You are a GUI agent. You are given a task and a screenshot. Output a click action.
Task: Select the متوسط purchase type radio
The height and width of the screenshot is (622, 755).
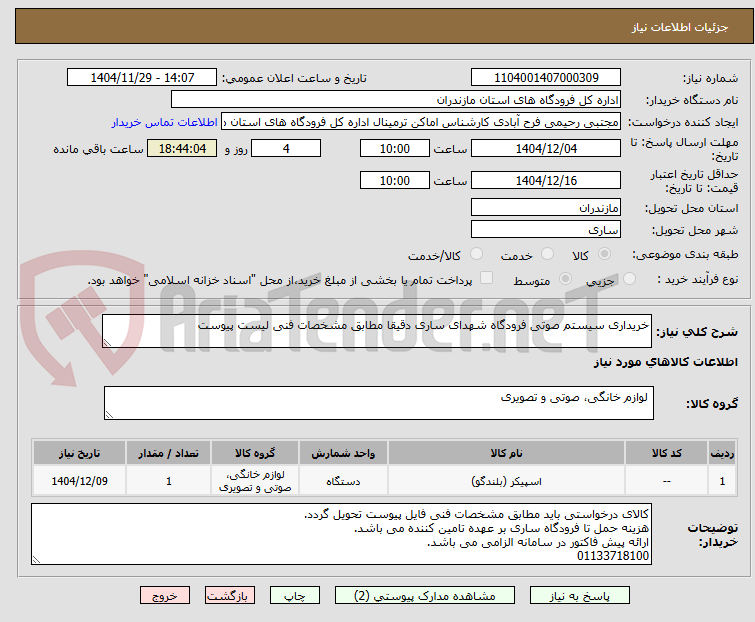pos(565,279)
